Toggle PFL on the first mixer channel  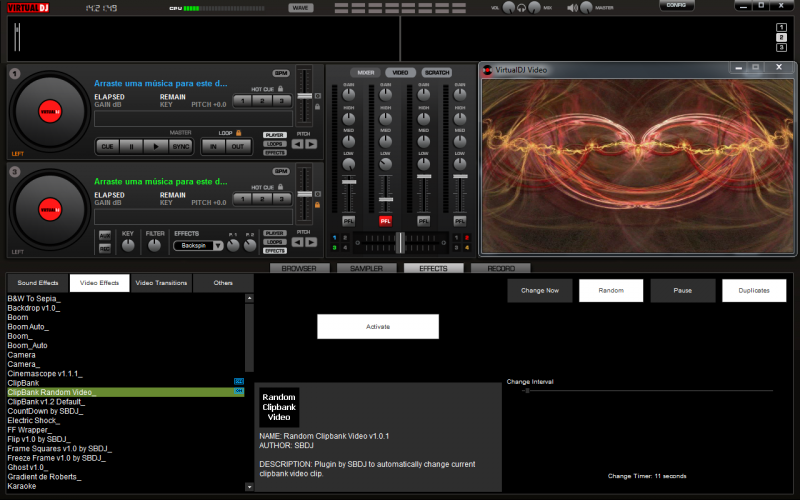(x=348, y=221)
